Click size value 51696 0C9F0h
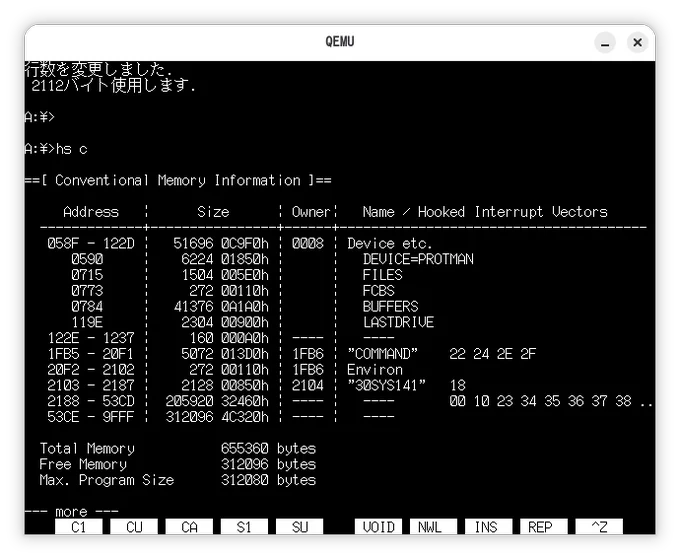680x559 pixels. (x=221, y=243)
